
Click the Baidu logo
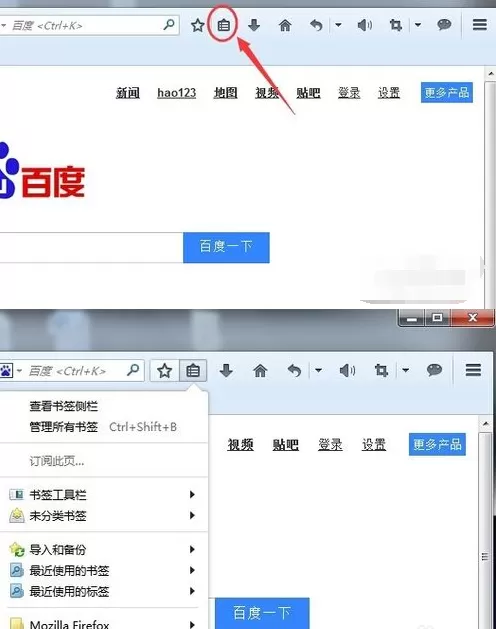pos(42,171)
